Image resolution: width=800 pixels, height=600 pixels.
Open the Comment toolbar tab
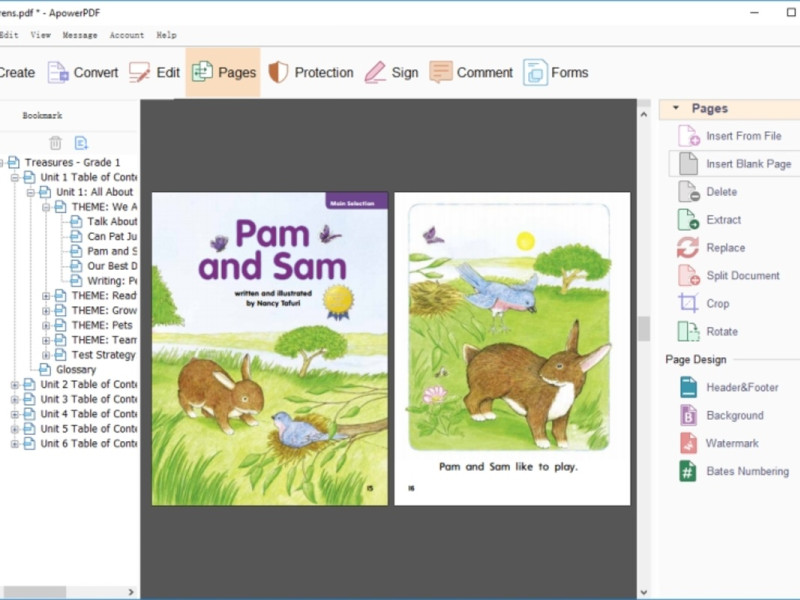pyautogui.click(x=471, y=72)
